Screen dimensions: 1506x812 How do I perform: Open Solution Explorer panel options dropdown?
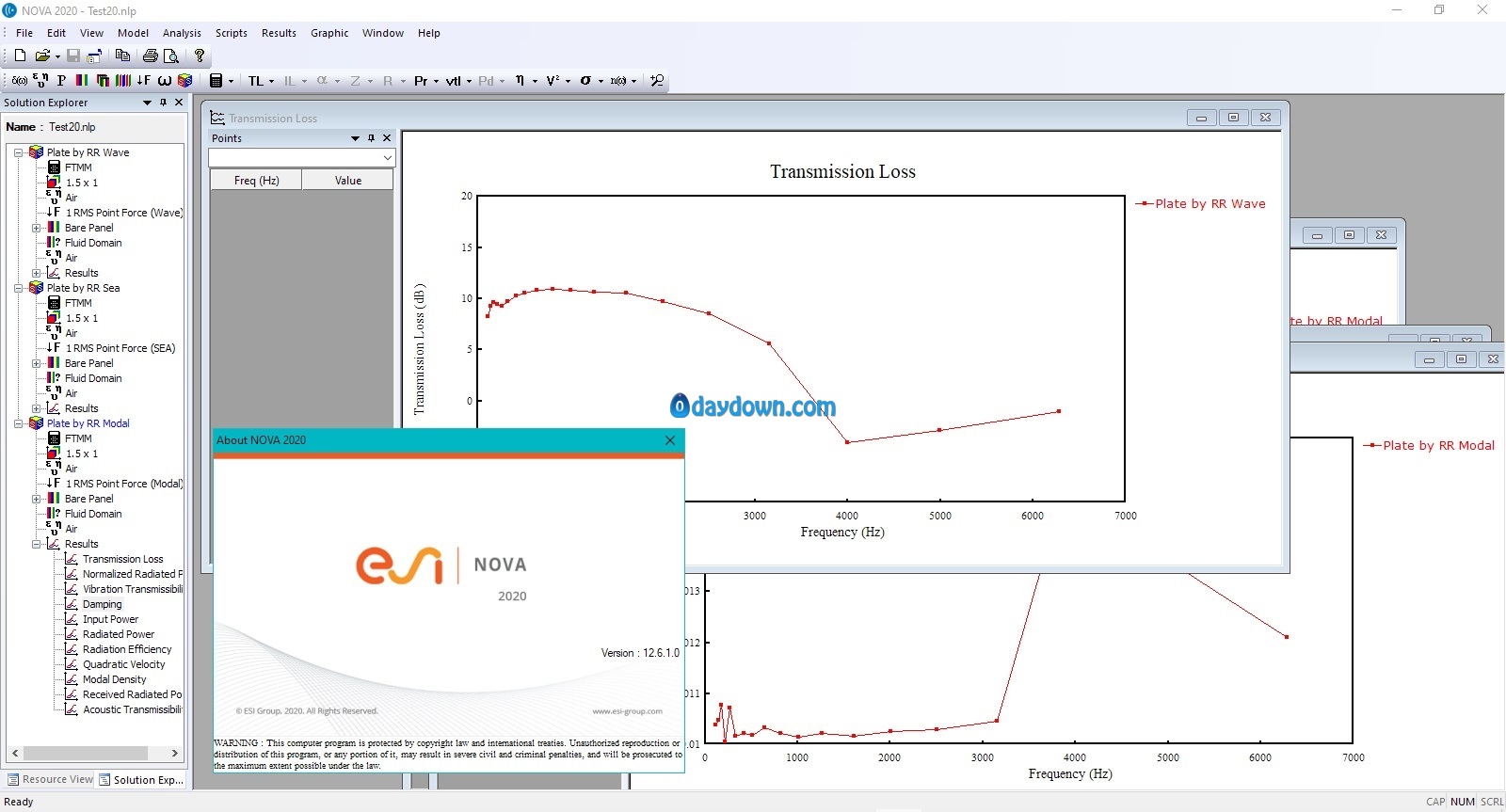147,103
